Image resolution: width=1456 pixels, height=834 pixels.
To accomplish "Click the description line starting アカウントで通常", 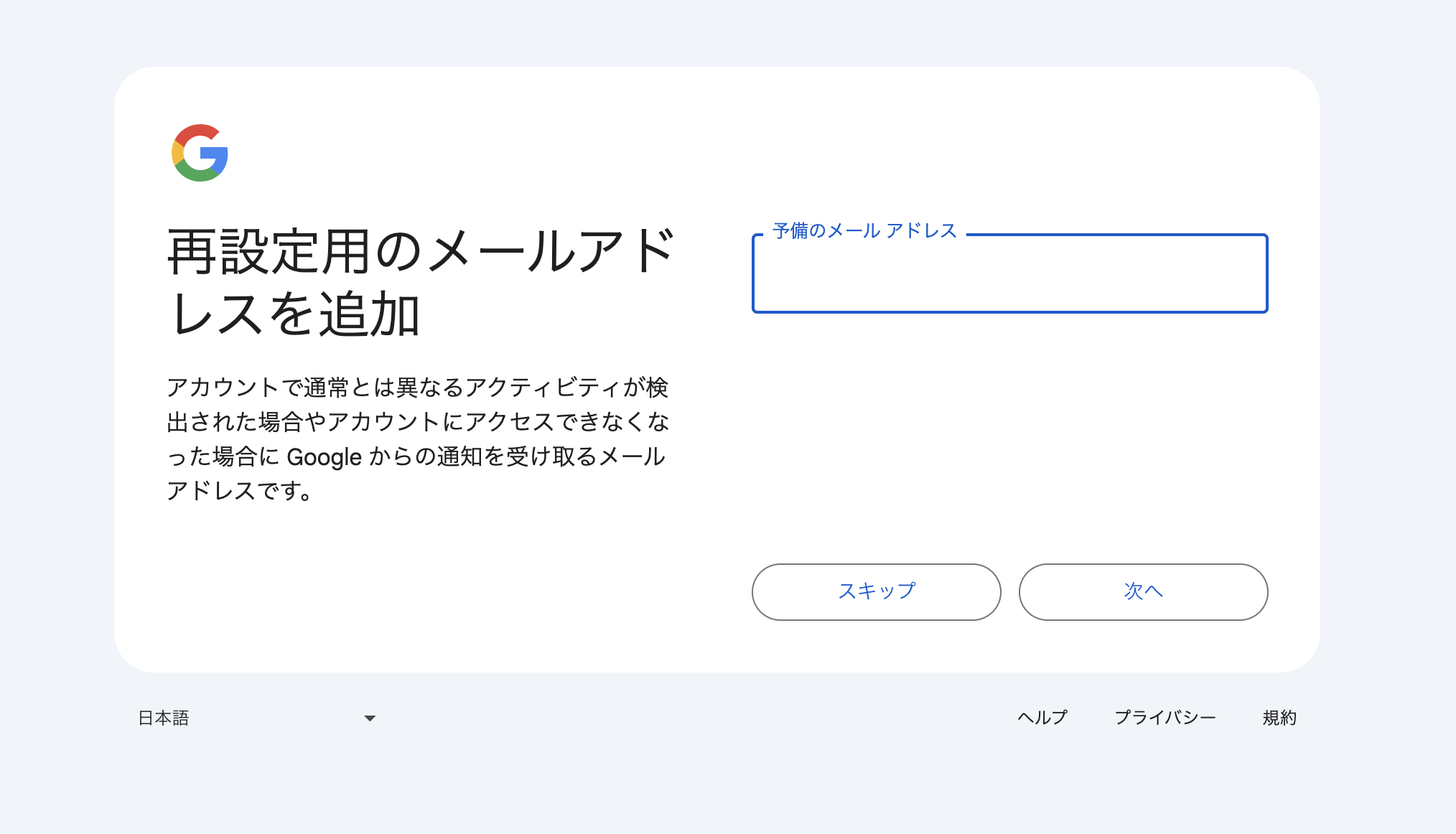I will [x=417, y=388].
